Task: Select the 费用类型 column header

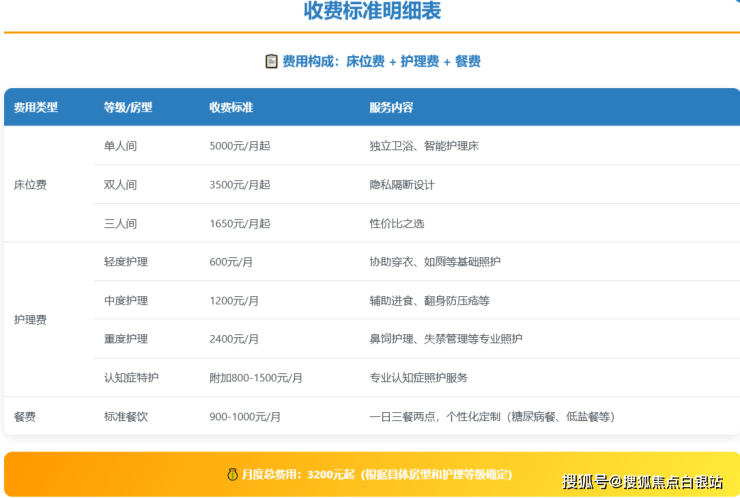Action: tap(36, 107)
